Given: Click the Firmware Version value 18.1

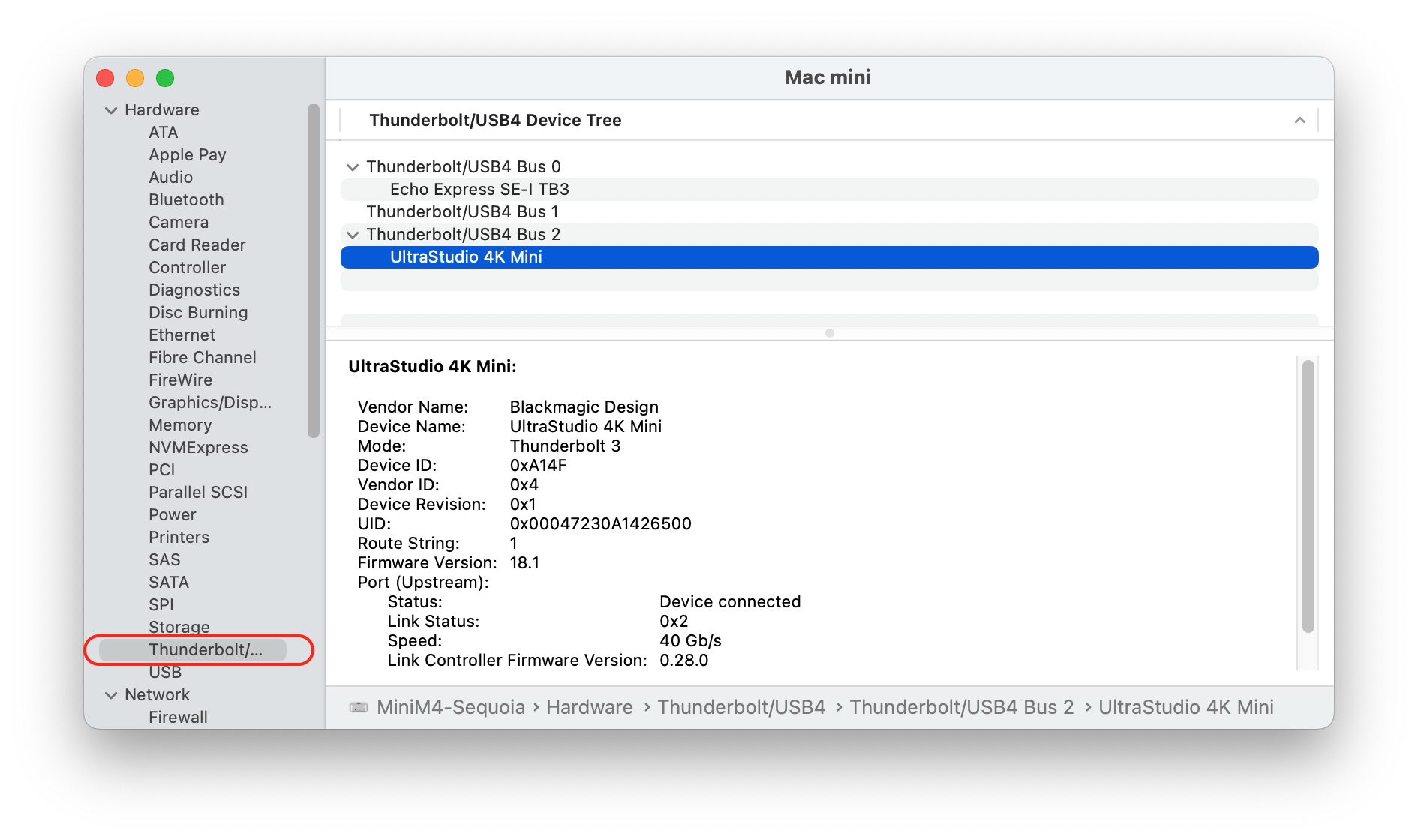Looking at the screenshot, I should coord(524,563).
